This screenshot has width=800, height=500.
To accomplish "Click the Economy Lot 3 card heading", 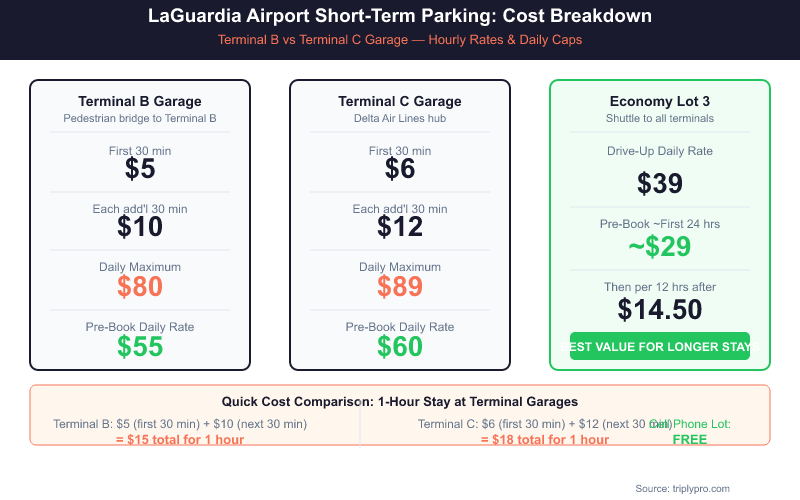I will click(x=660, y=101).
